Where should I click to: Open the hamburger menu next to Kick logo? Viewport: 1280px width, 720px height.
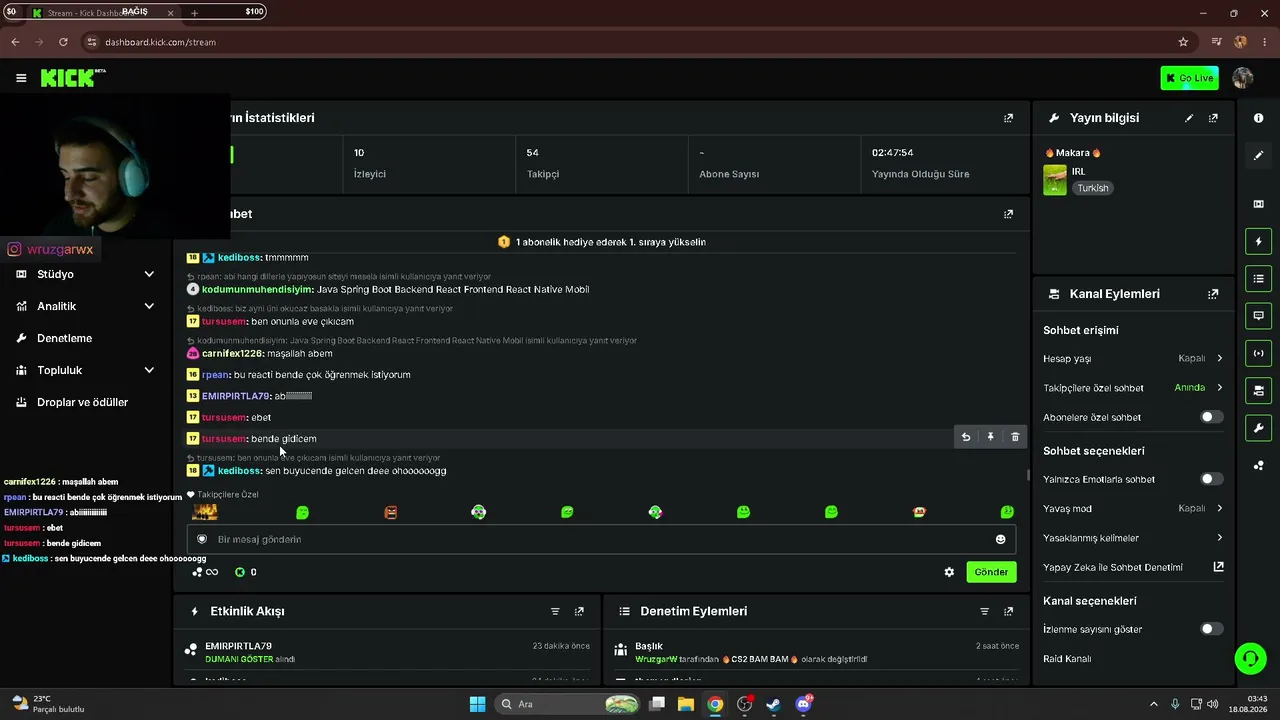(x=21, y=78)
